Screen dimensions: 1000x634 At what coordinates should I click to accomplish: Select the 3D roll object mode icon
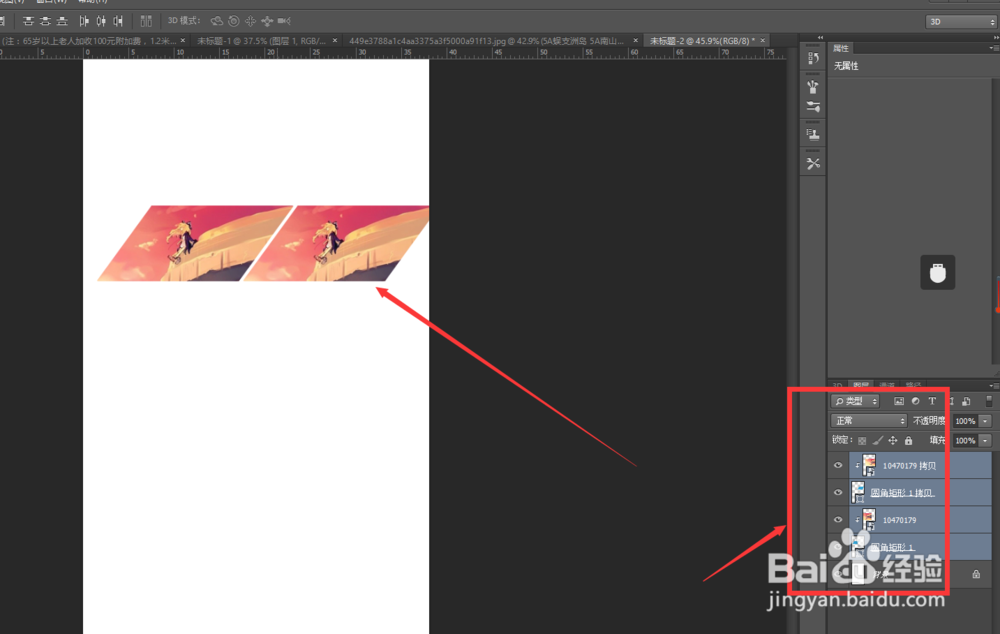coord(233,21)
